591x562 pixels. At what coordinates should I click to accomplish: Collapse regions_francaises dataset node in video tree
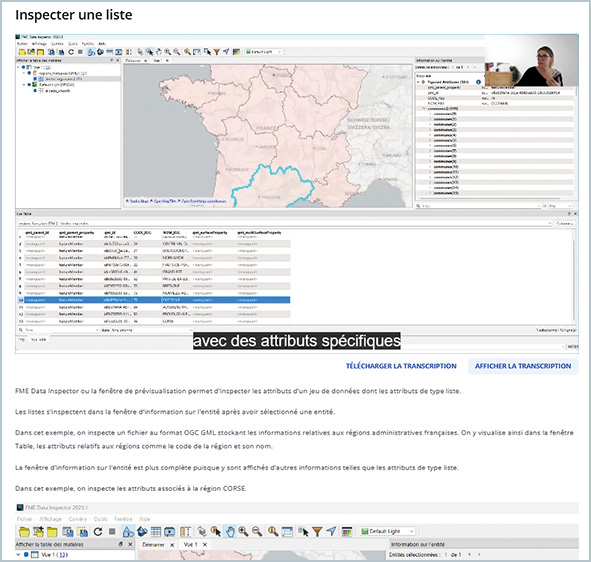click(24, 73)
